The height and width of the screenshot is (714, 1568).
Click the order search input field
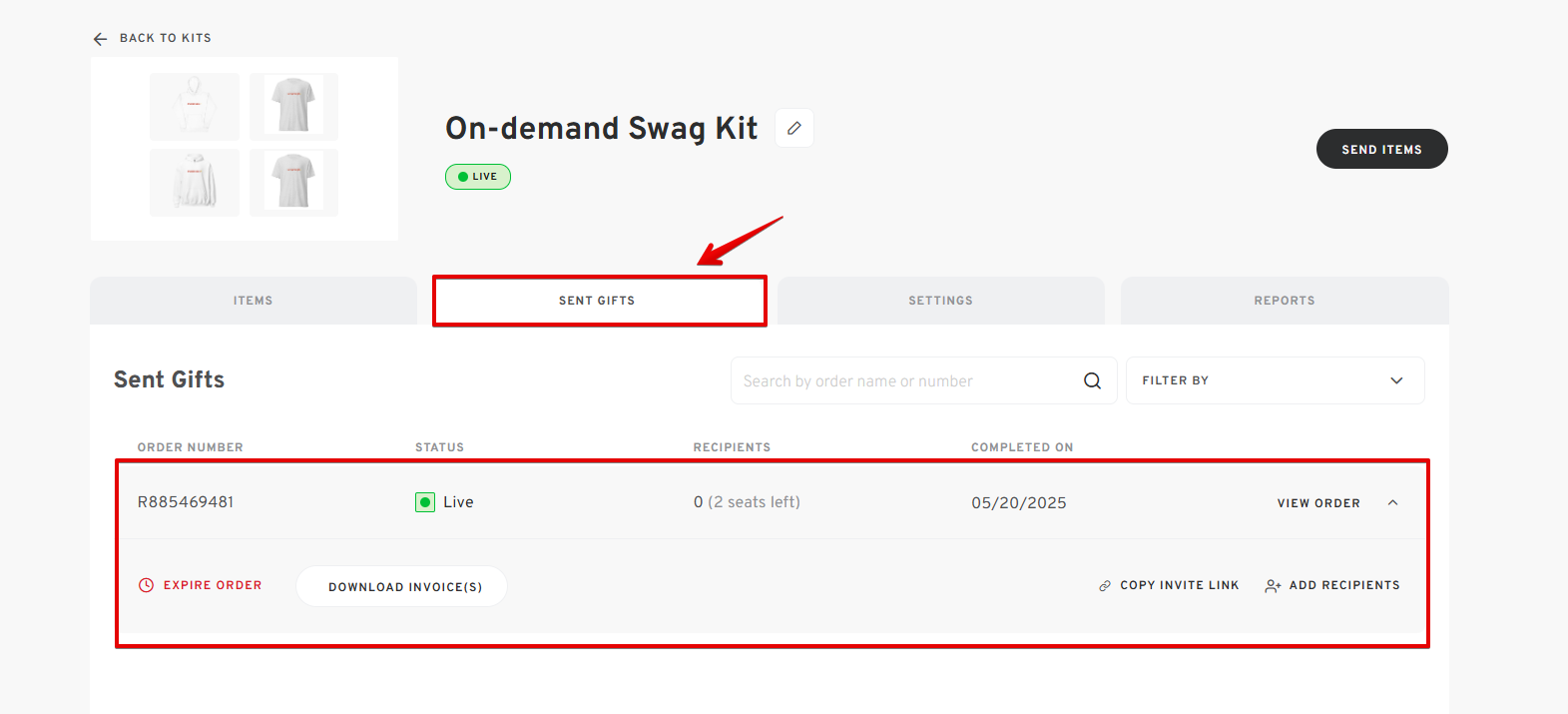click(x=908, y=380)
